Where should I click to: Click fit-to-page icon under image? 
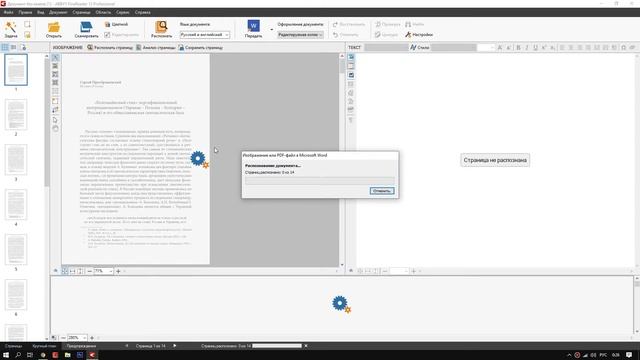click(64, 271)
